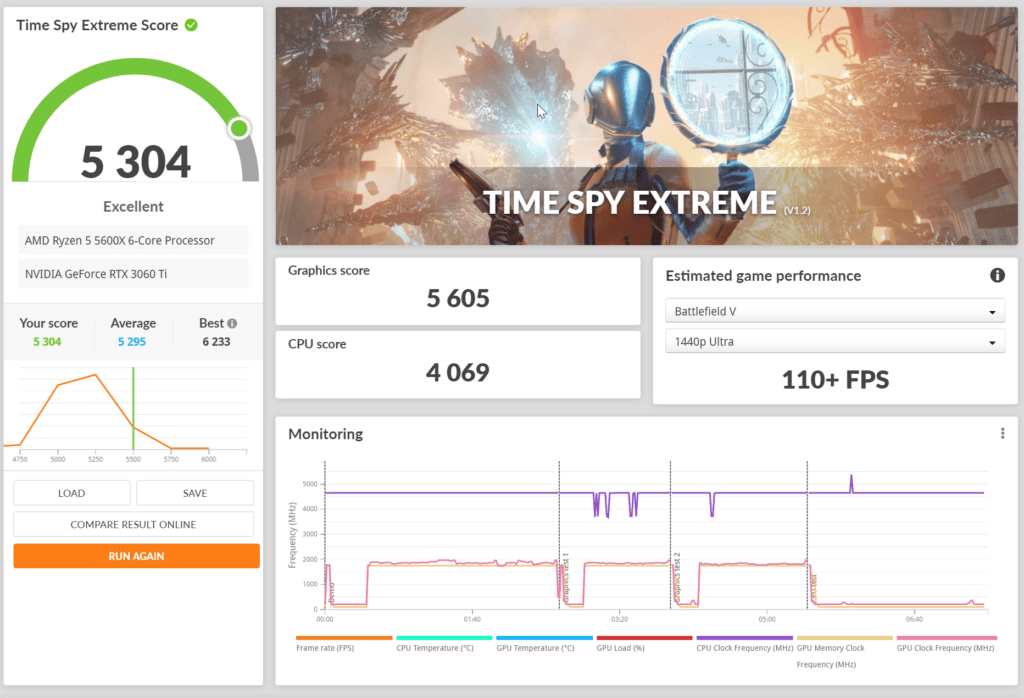Click the LOAD button
This screenshot has width=1024, height=698.
(x=72, y=493)
